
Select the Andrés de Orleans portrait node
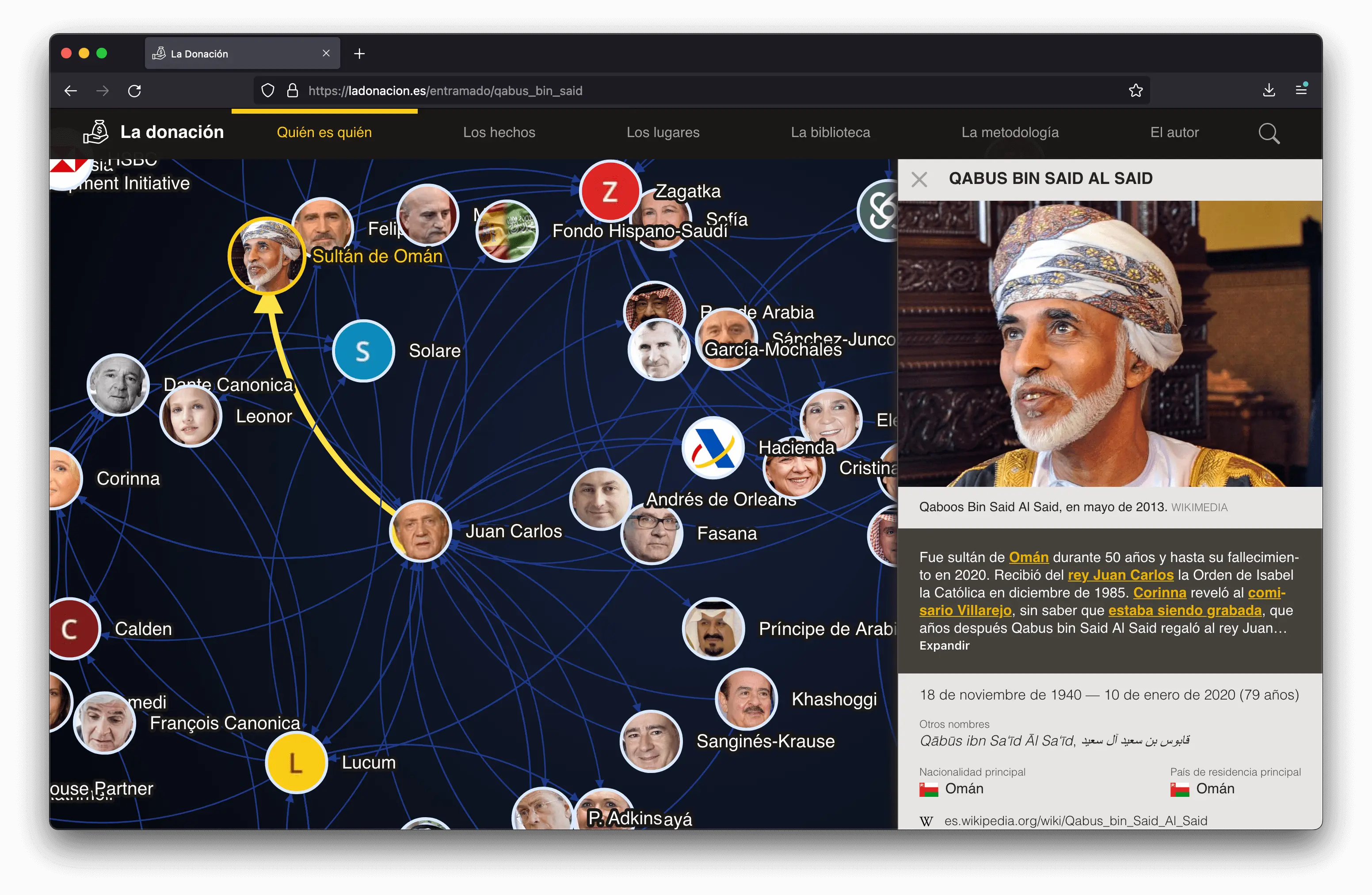pos(600,499)
